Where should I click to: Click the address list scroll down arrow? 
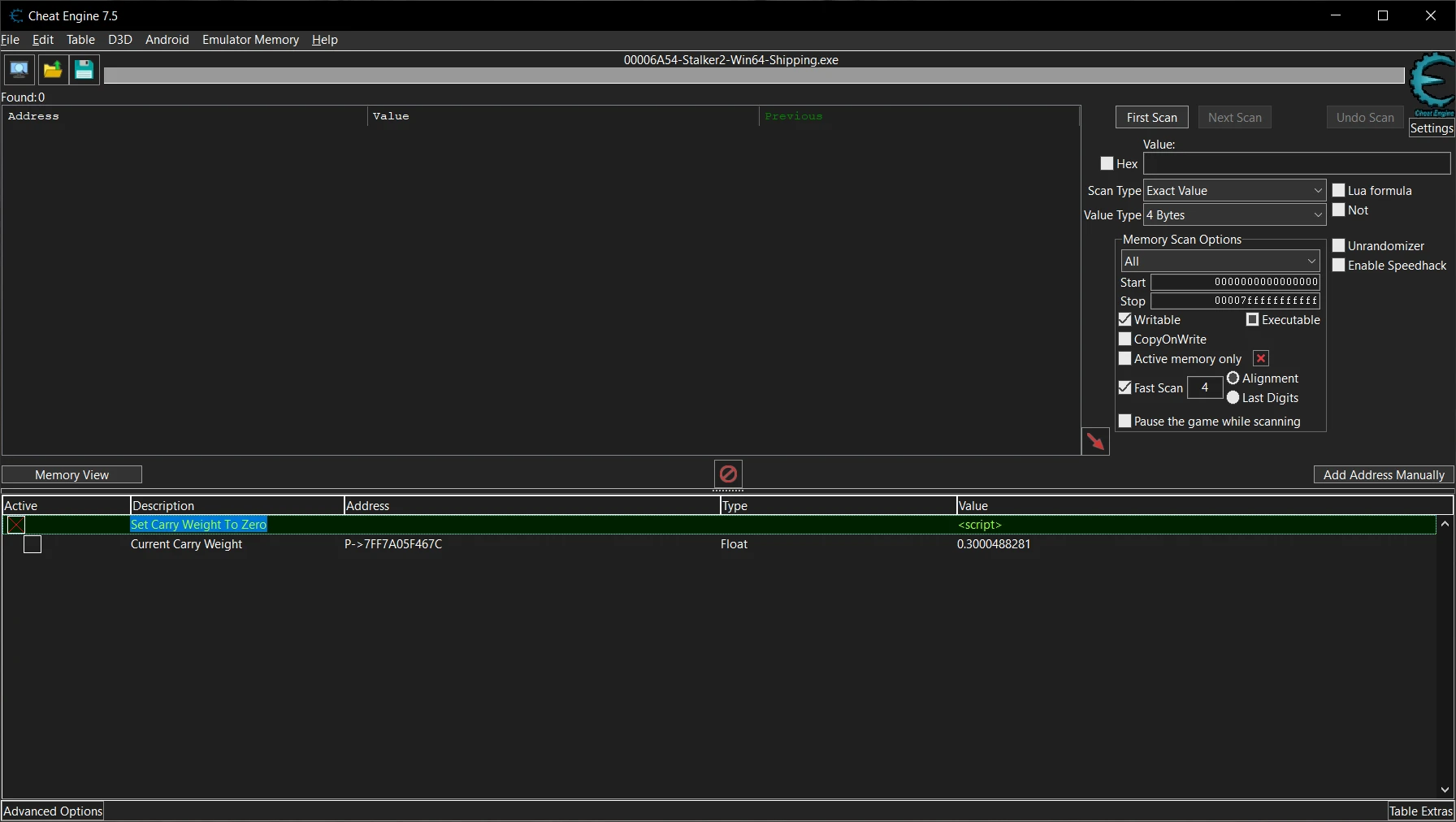pyautogui.click(x=1445, y=789)
